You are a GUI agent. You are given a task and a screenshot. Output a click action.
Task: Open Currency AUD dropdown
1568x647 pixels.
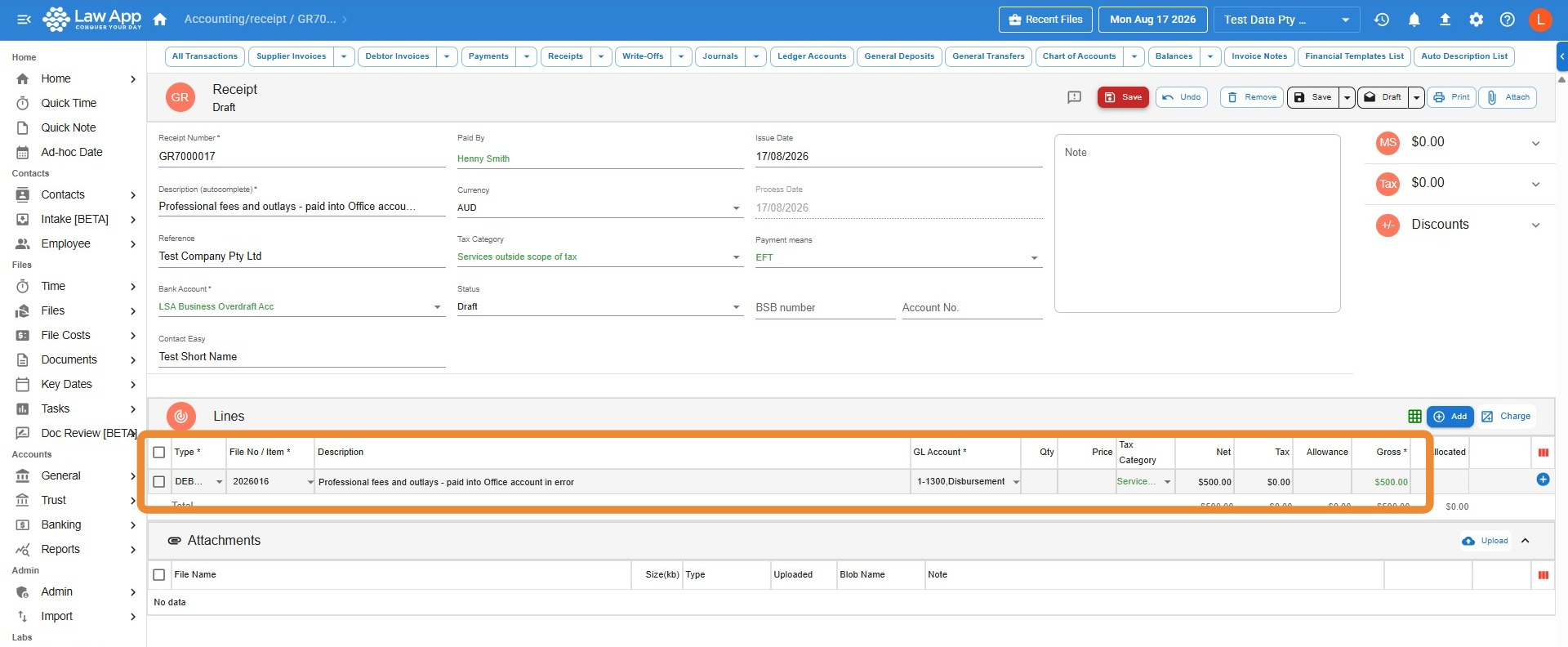pos(599,207)
